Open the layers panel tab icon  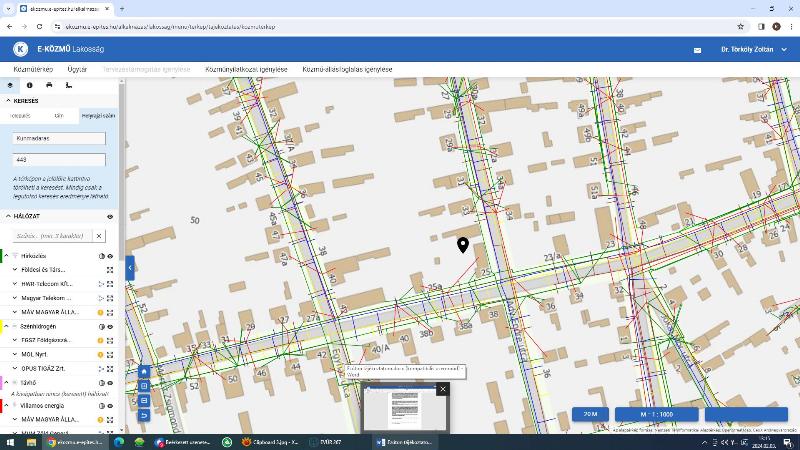click(9, 85)
